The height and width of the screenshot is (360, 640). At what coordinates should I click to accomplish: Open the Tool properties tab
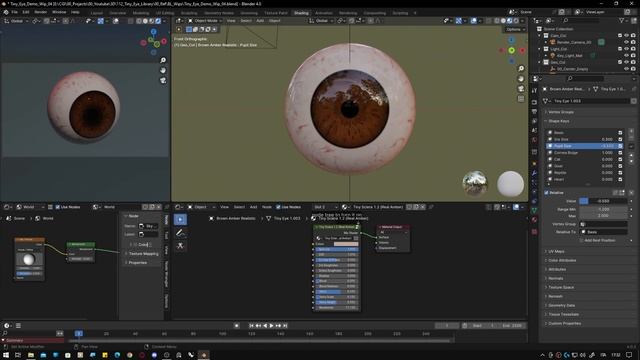click(534, 91)
